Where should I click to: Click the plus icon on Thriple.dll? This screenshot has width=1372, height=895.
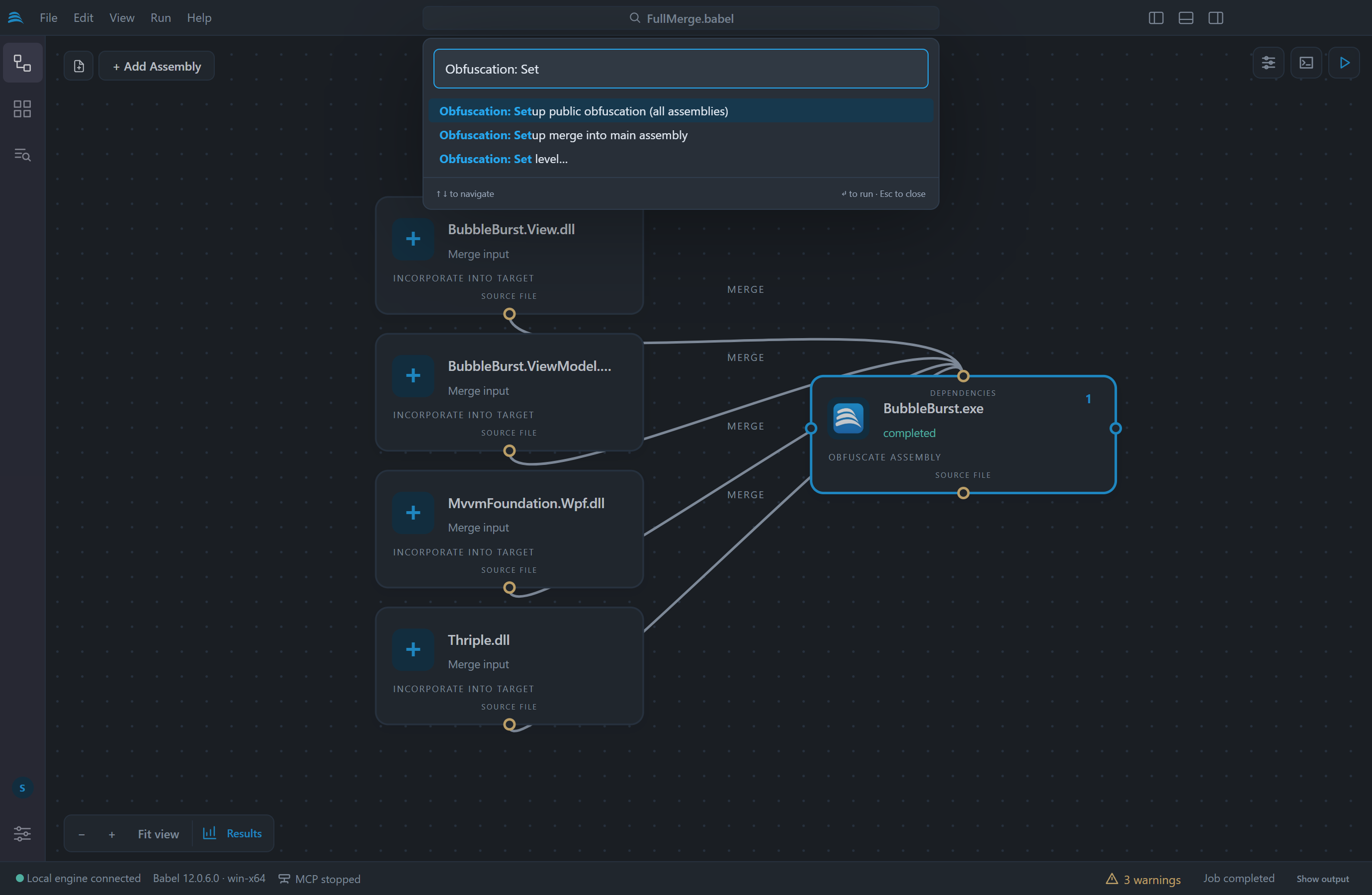pyautogui.click(x=413, y=650)
